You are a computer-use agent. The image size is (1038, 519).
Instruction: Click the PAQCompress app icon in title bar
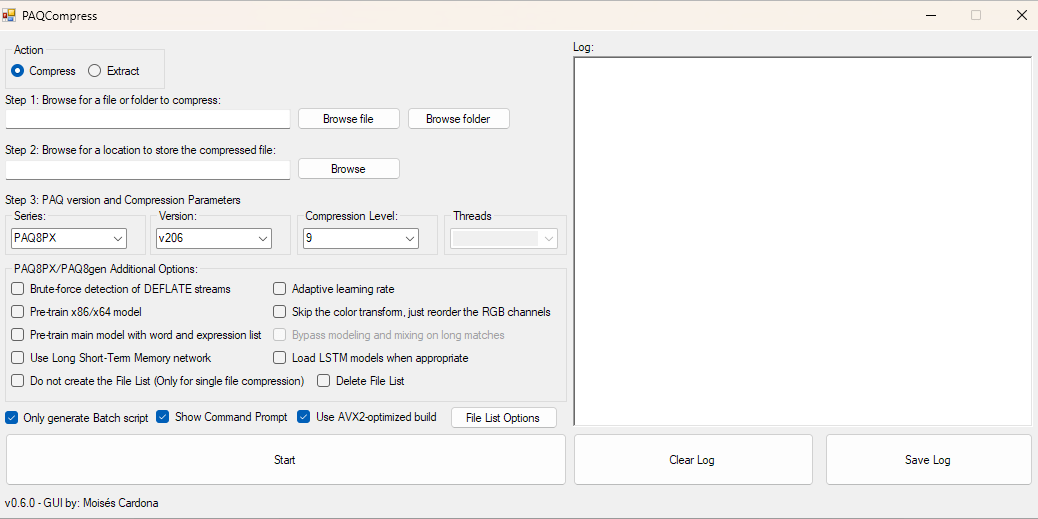pyautogui.click(x=9, y=15)
